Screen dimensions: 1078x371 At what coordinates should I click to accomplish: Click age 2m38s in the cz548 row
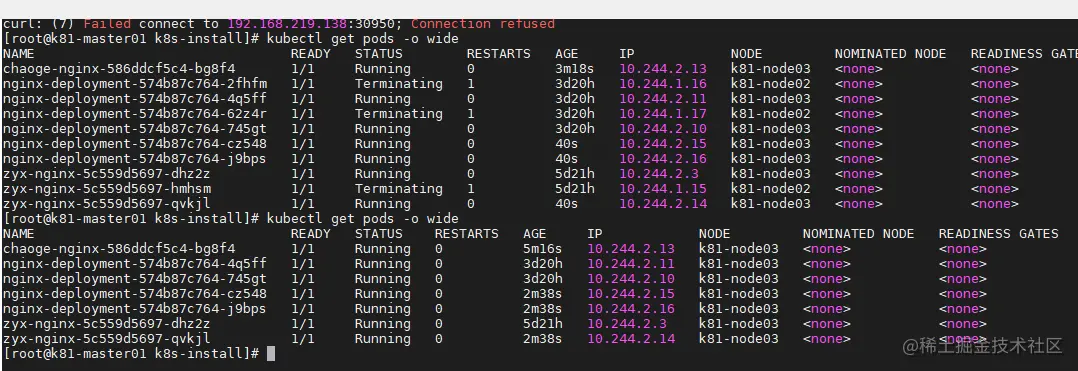542,294
